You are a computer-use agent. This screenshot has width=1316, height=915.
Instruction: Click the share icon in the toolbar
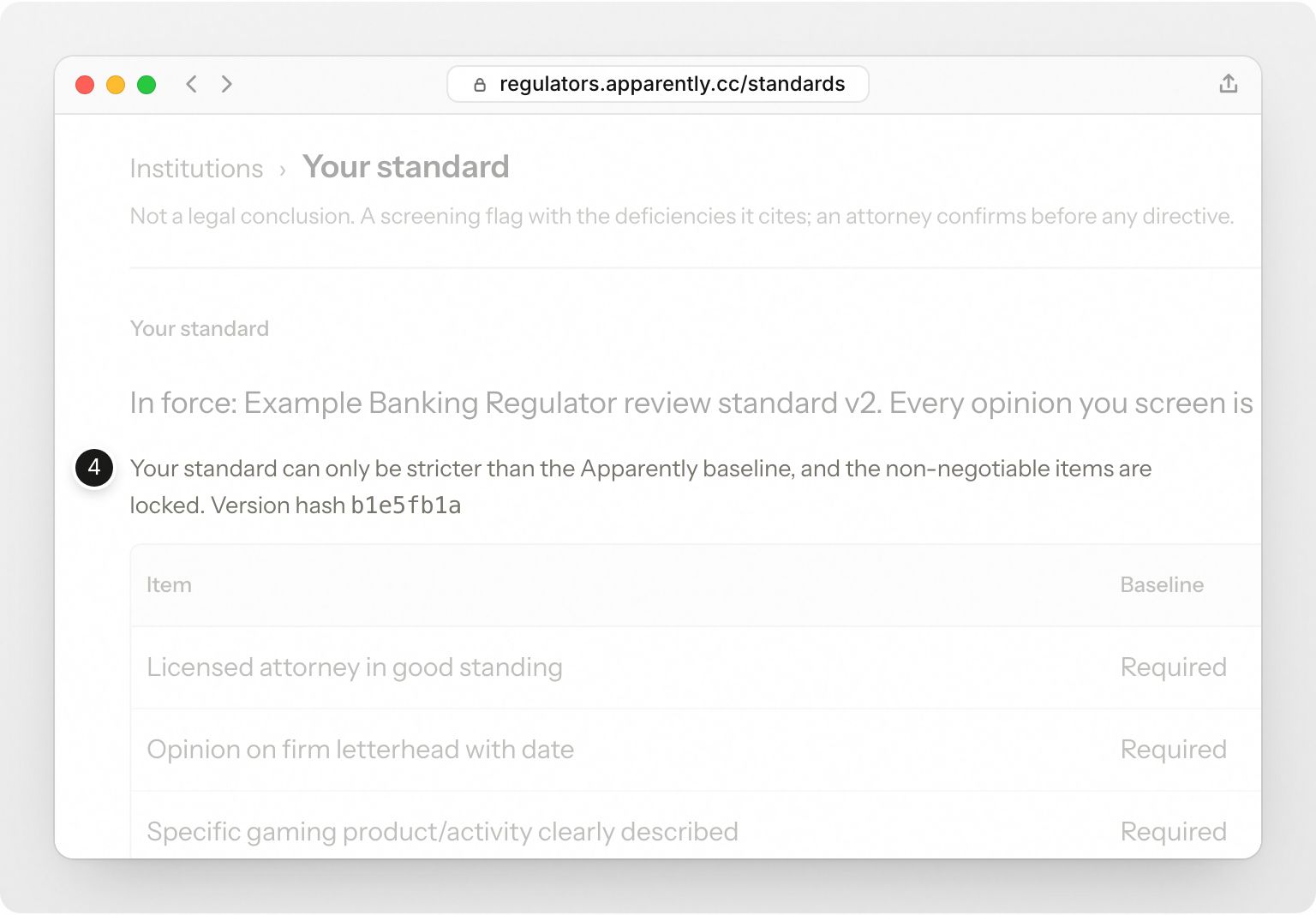pos(1229,83)
